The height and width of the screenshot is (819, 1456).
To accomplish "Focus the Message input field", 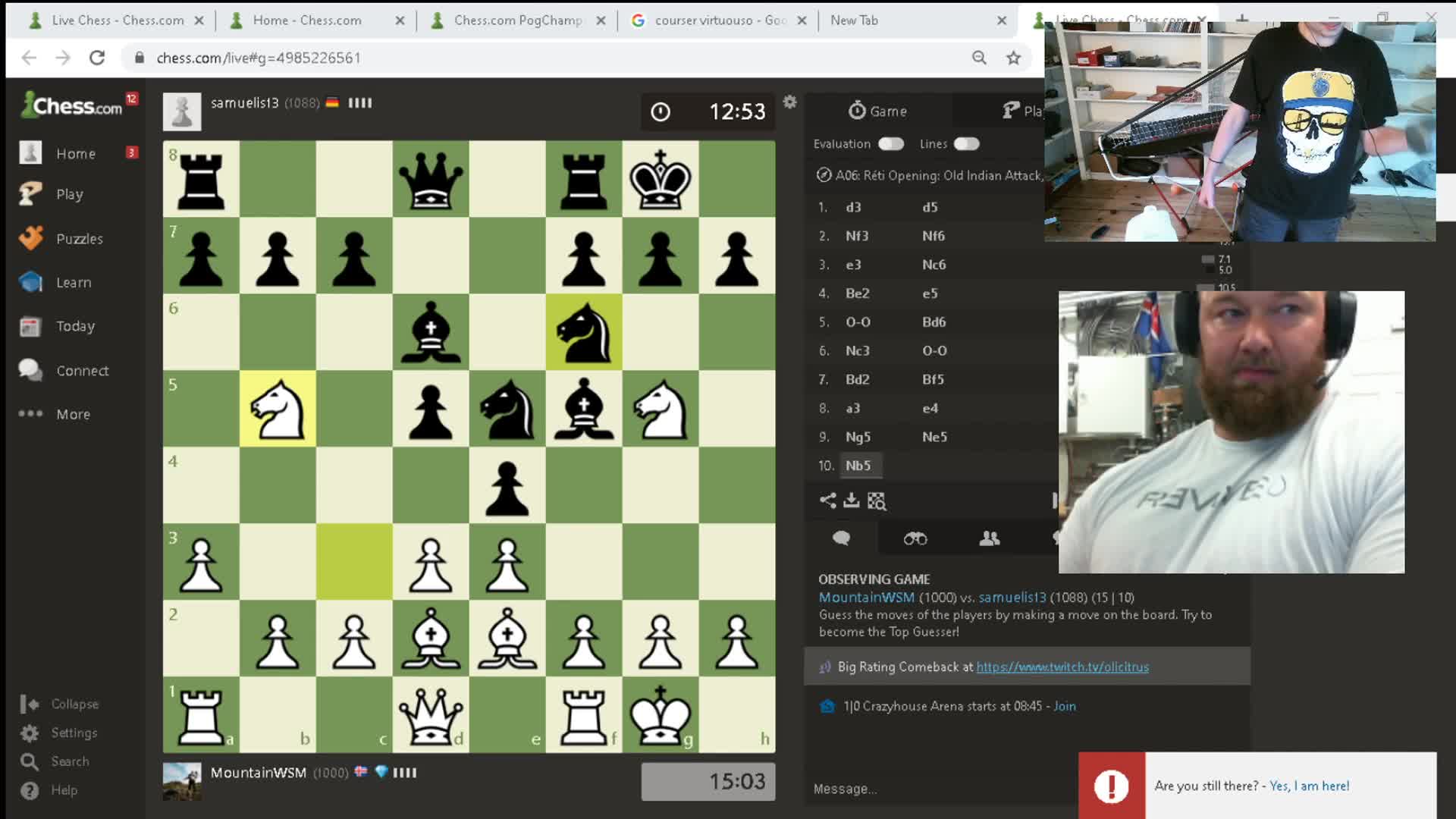I will pos(940,789).
